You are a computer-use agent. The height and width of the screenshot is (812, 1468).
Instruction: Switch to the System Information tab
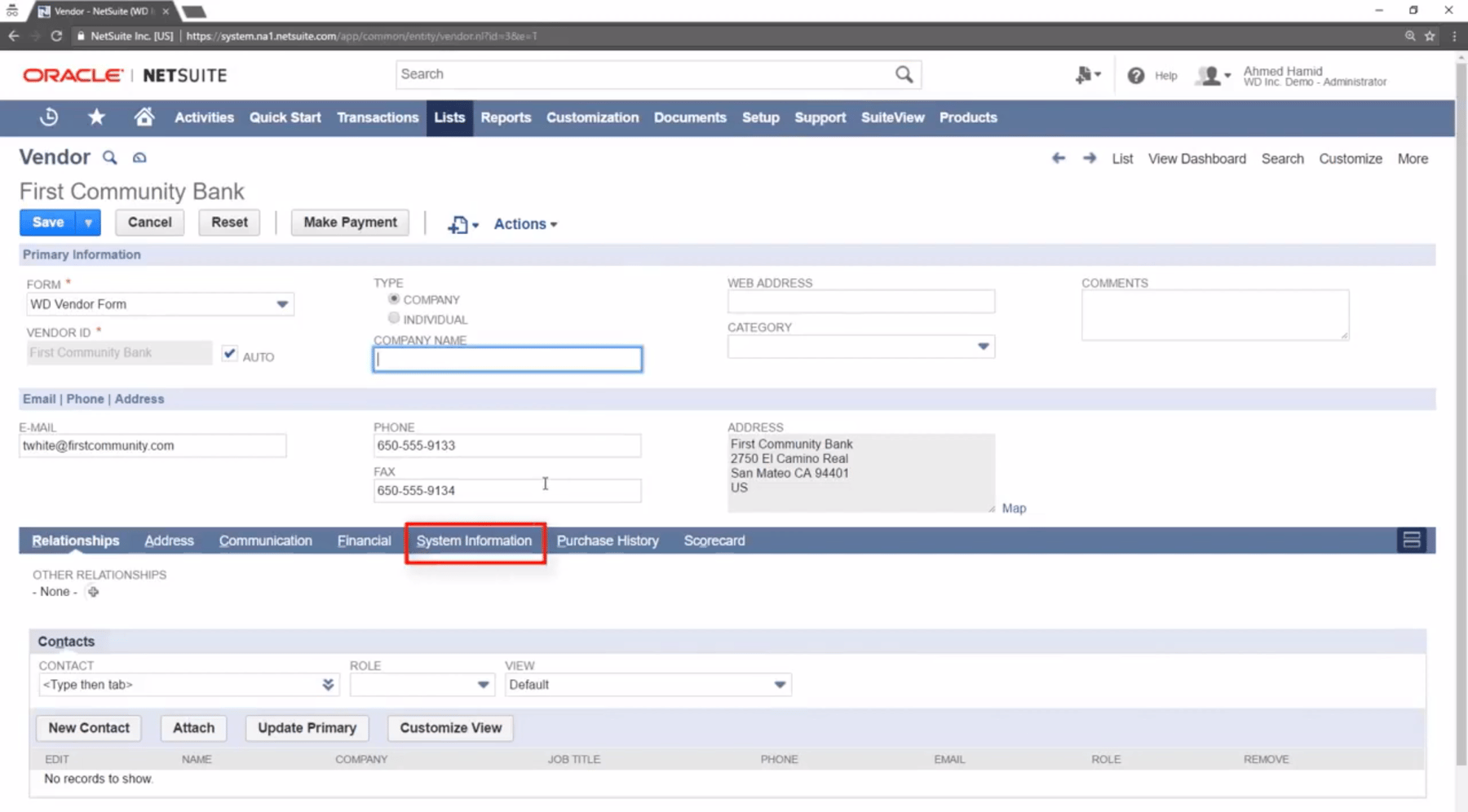(x=474, y=541)
